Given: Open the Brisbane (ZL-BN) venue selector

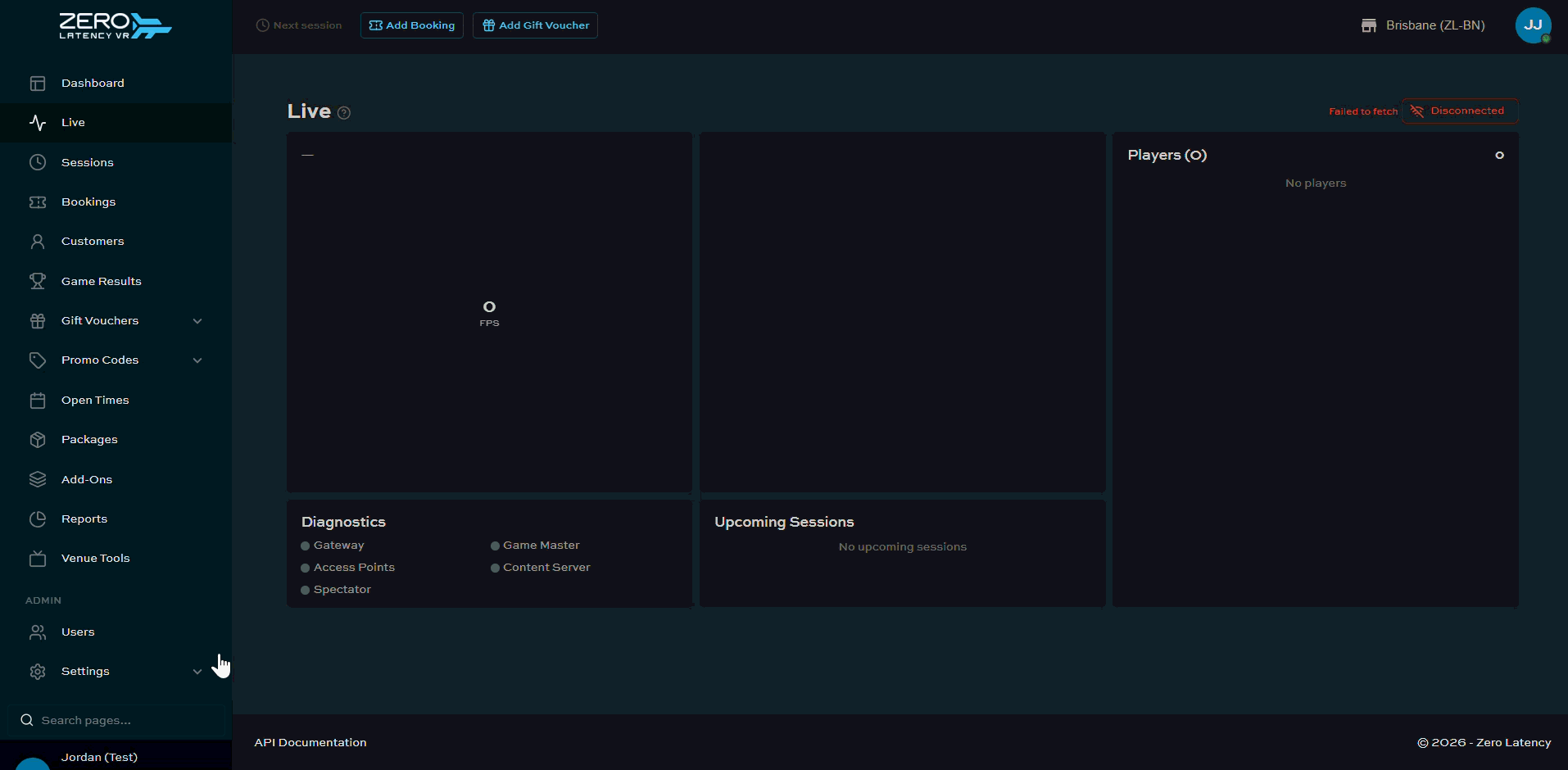Looking at the screenshot, I should (x=1423, y=25).
